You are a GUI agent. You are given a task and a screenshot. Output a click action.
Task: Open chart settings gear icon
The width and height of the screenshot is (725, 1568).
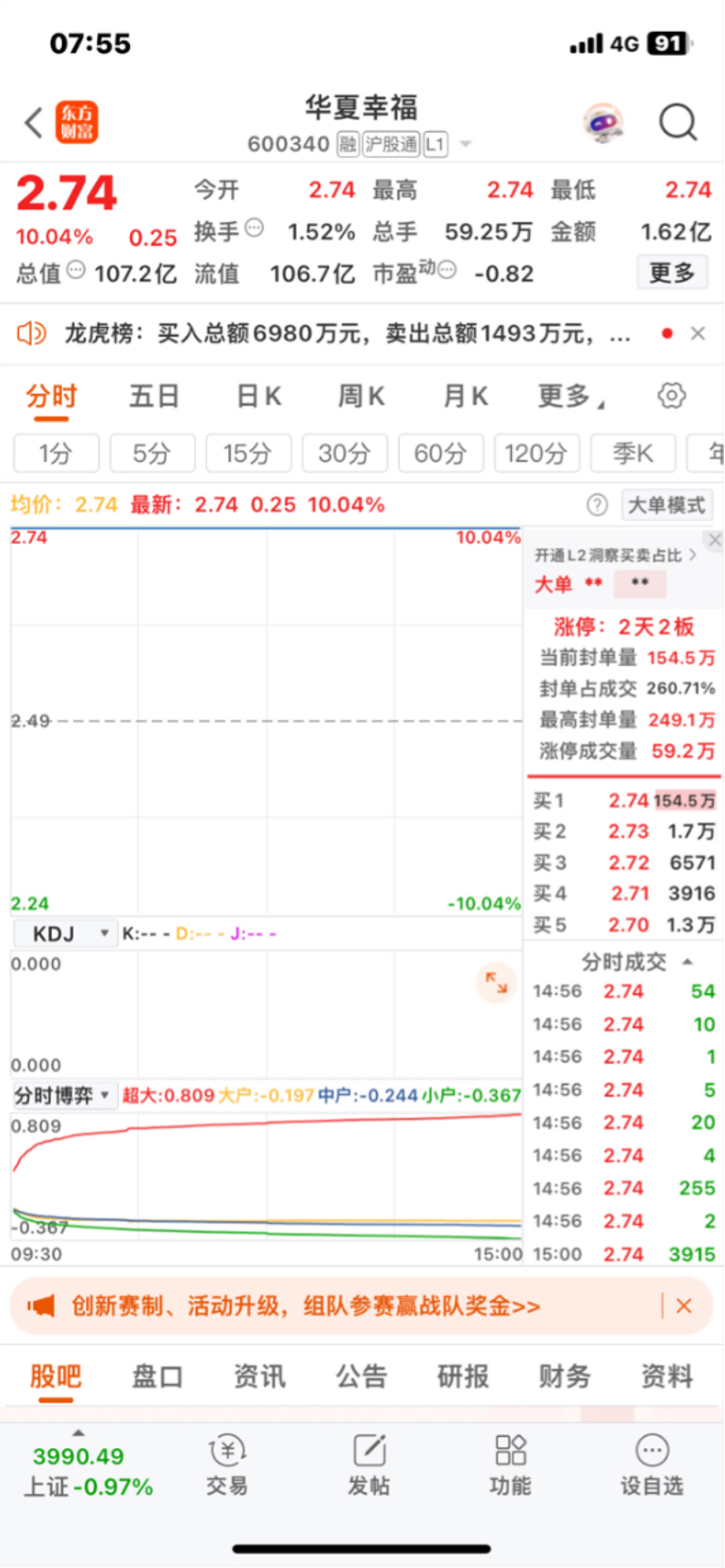pyautogui.click(x=671, y=396)
